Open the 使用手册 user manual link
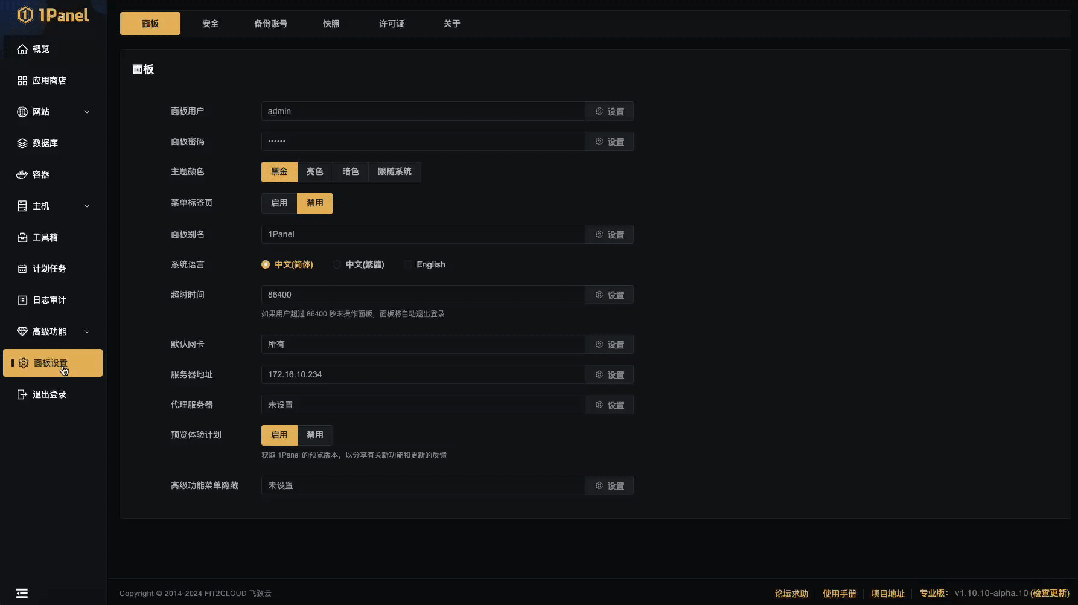The image size is (1078, 605). click(840, 593)
